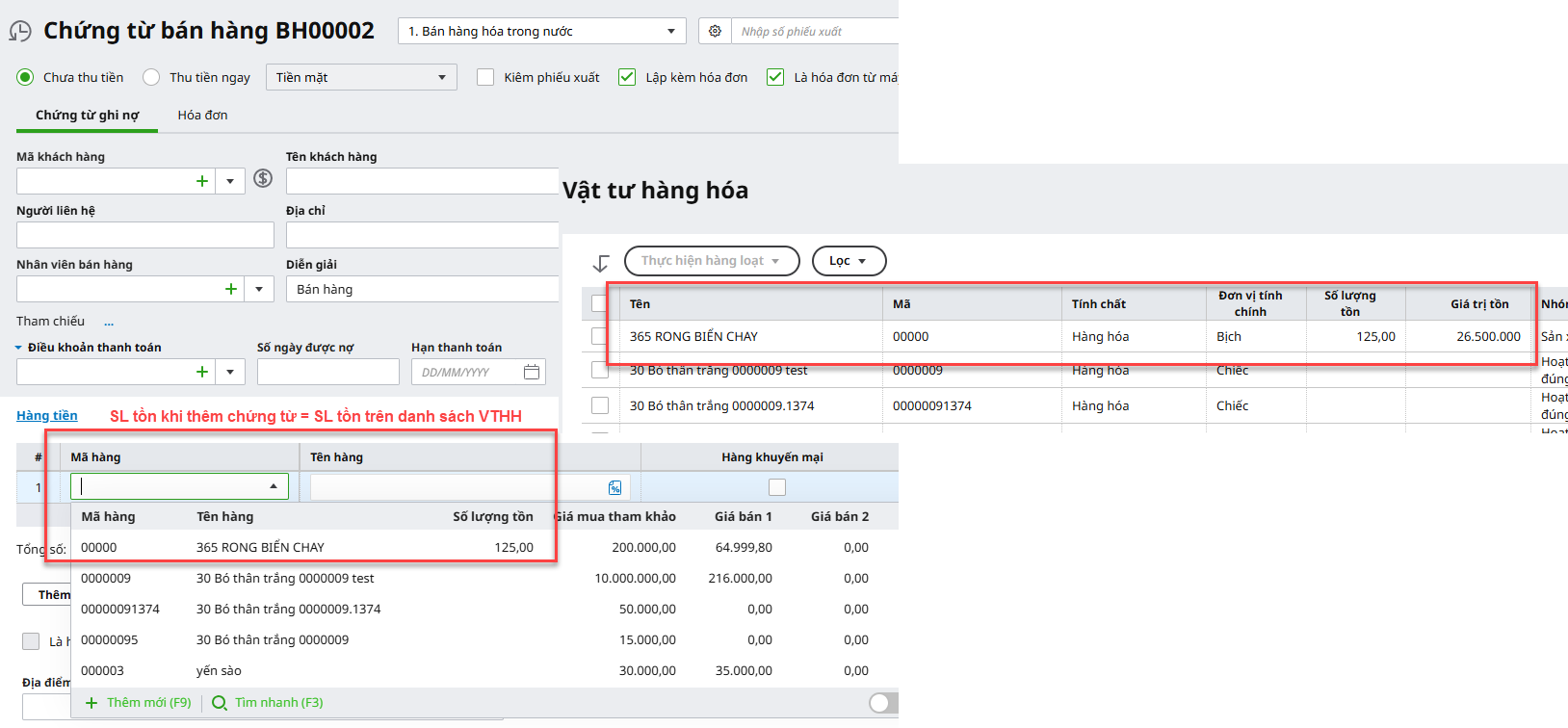
Task: Add new sales employee with plus icon
Action: (231, 289)
